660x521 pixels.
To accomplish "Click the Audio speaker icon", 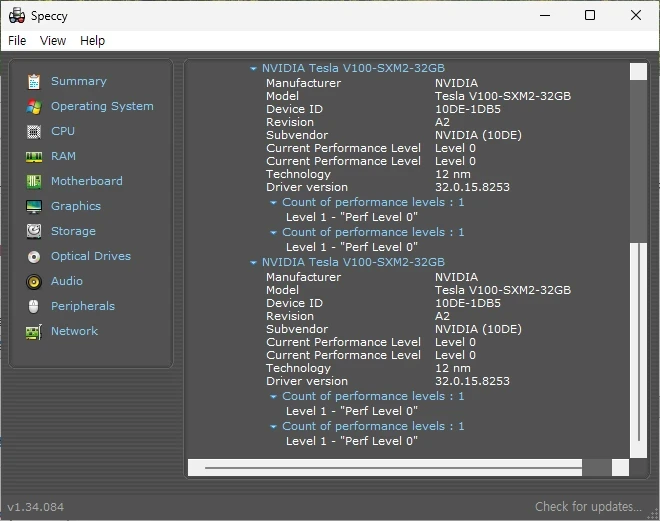I will [x=34, y=281].
